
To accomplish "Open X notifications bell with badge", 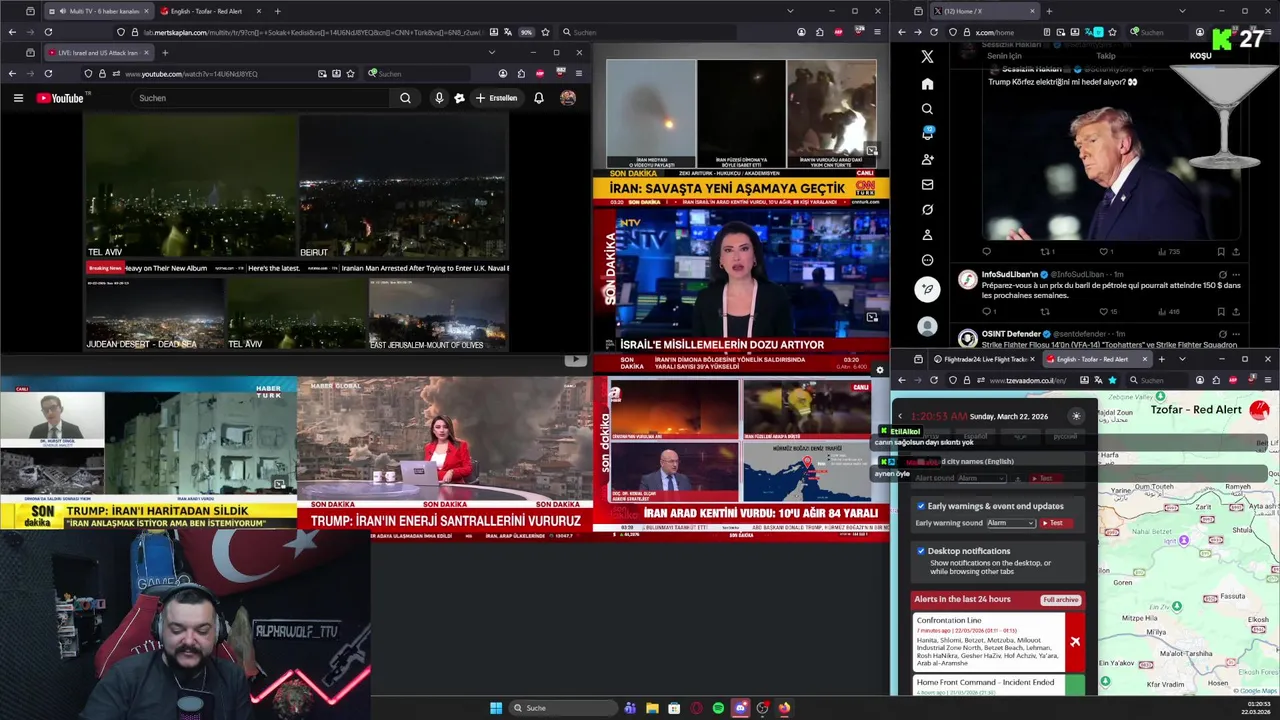I will (x=927, y=134).
